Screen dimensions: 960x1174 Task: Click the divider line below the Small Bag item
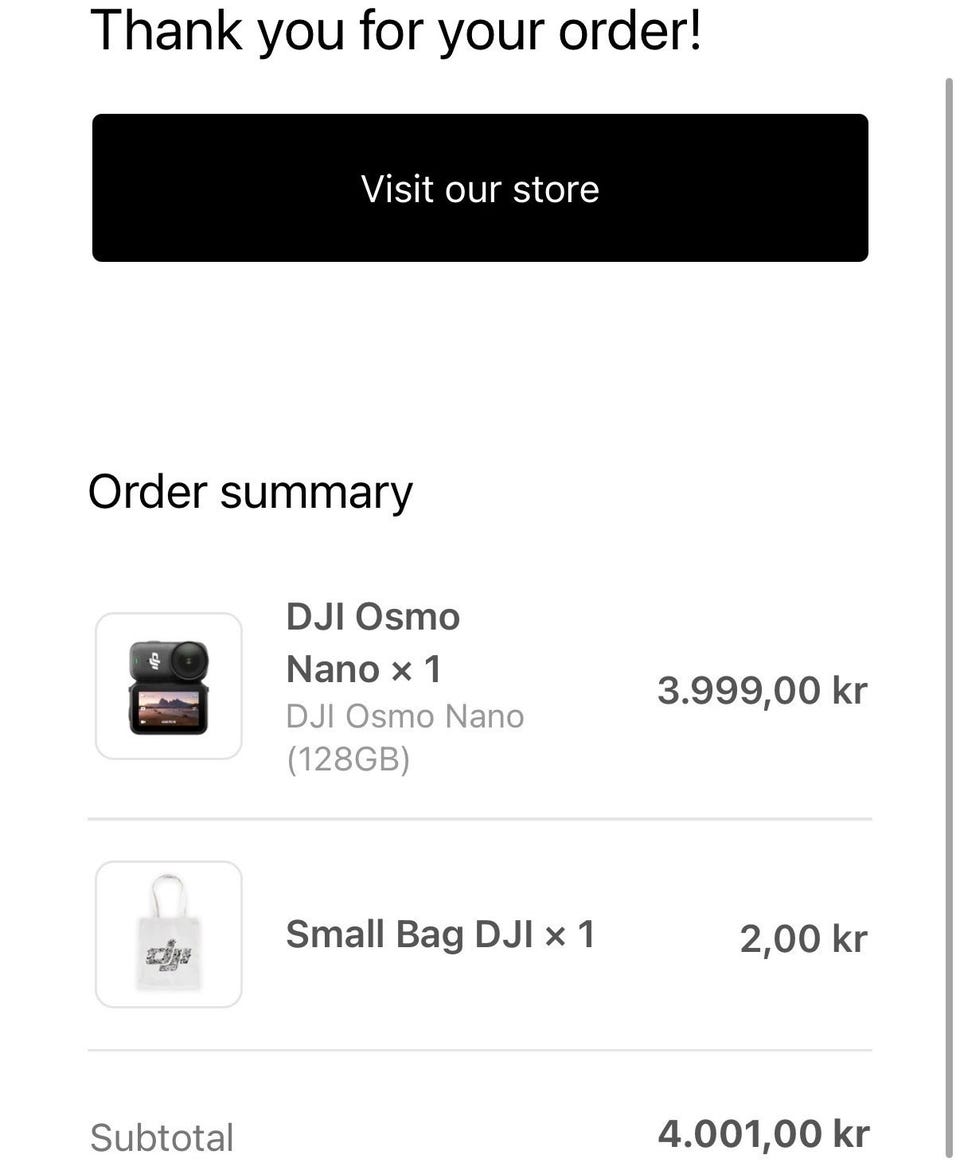coord(480,1050)
